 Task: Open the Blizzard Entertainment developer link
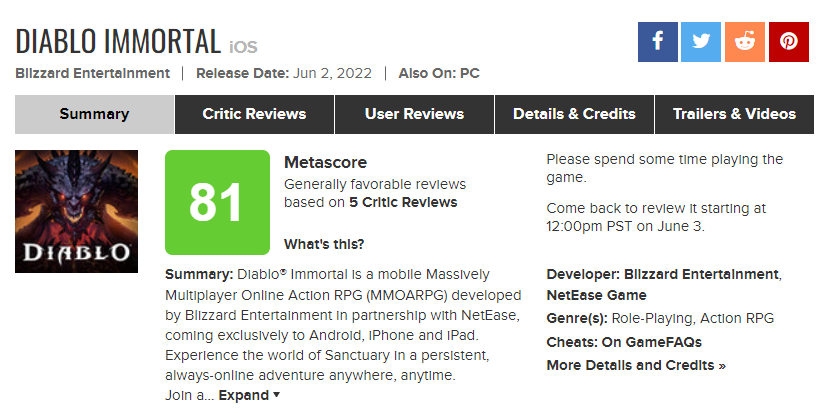click(x=701, y=274)
